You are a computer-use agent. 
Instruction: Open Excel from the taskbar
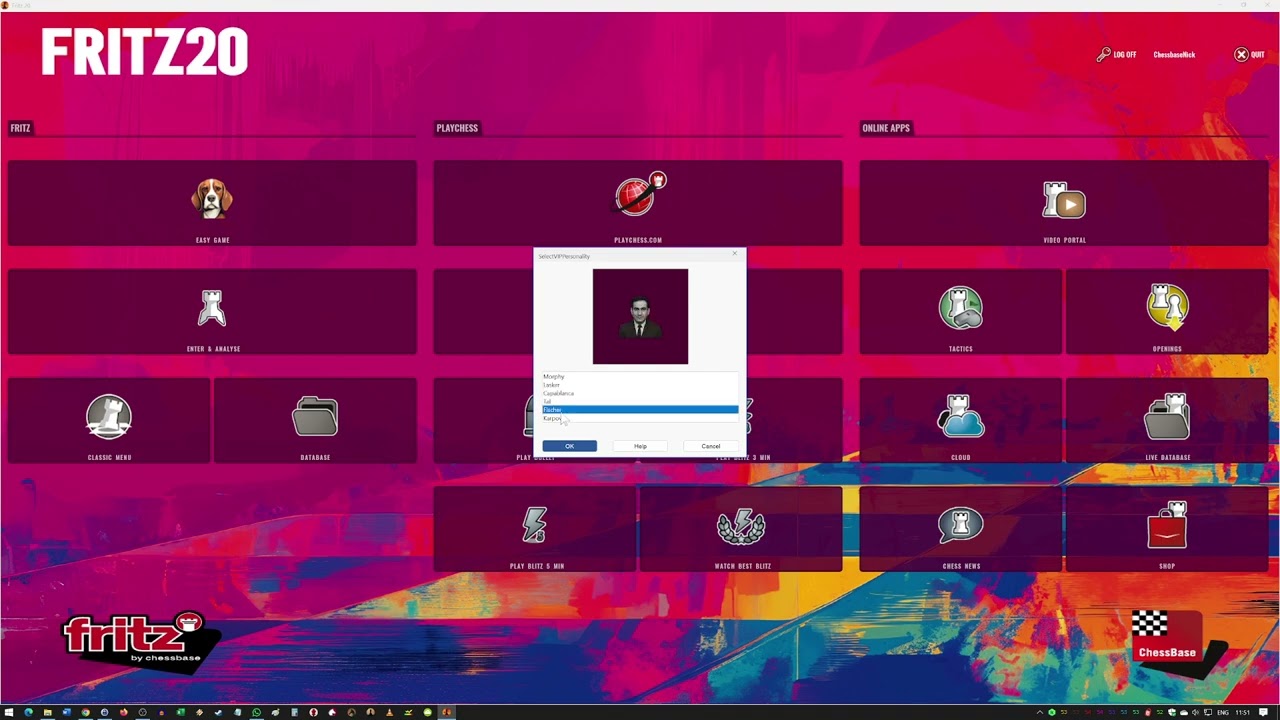click(x=180, y=712)
